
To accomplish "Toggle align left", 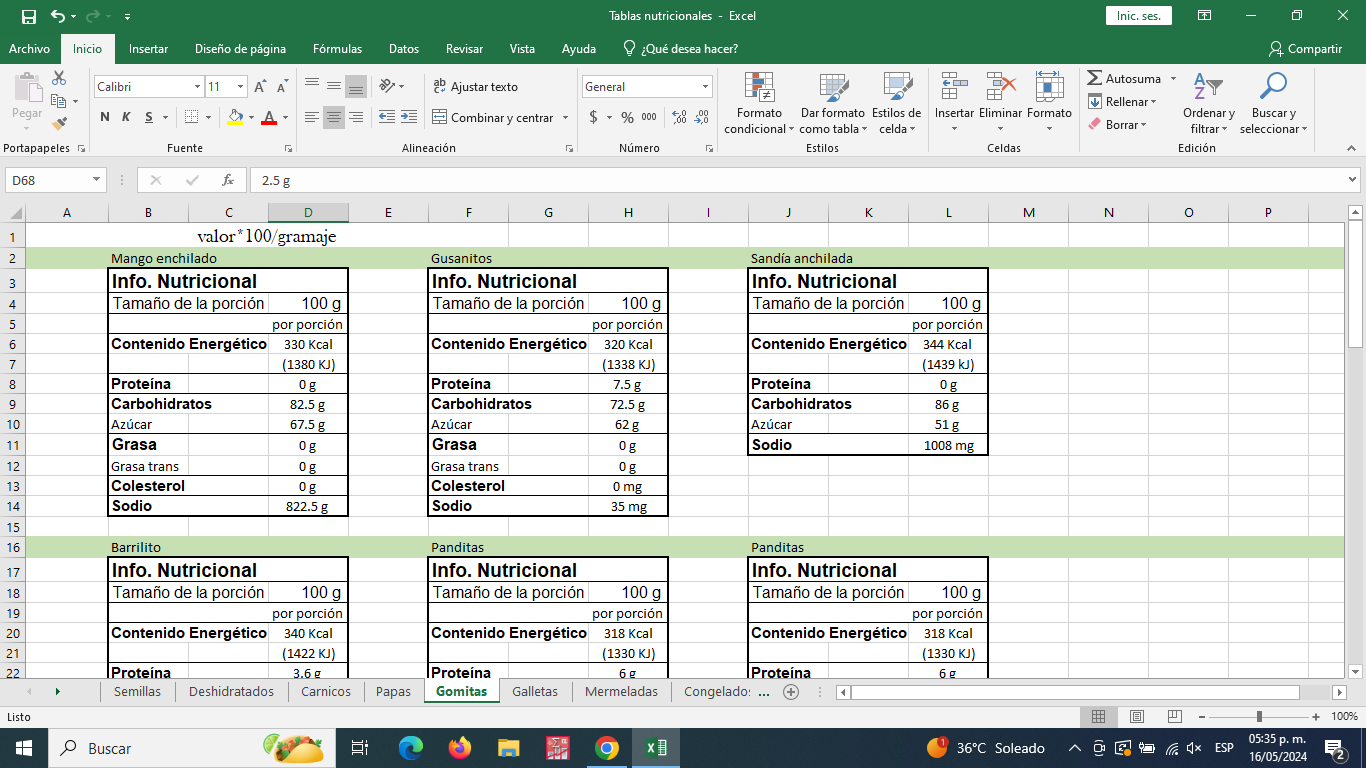I will tap(312, 117).
